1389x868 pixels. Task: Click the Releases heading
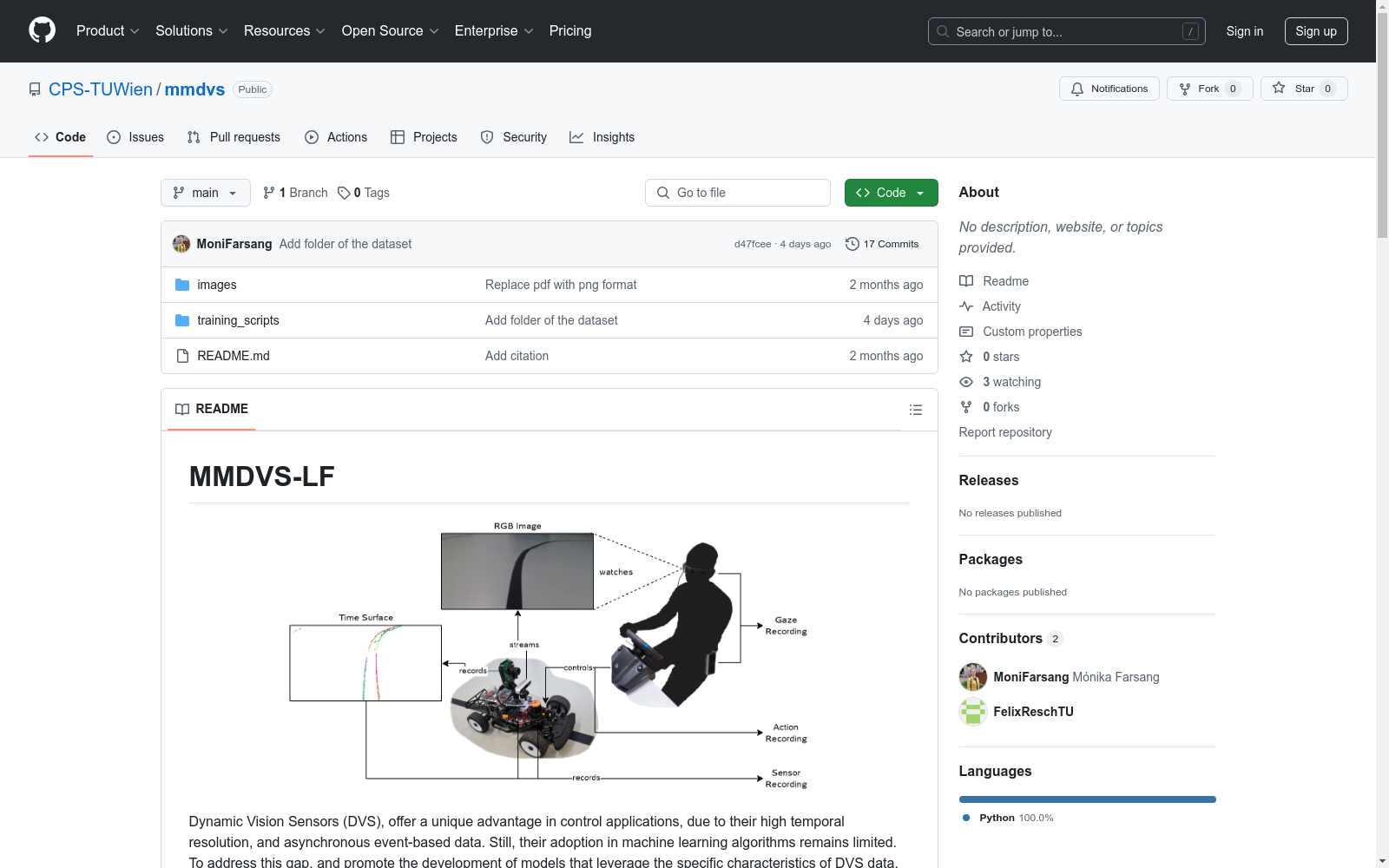tap(989, 480)
